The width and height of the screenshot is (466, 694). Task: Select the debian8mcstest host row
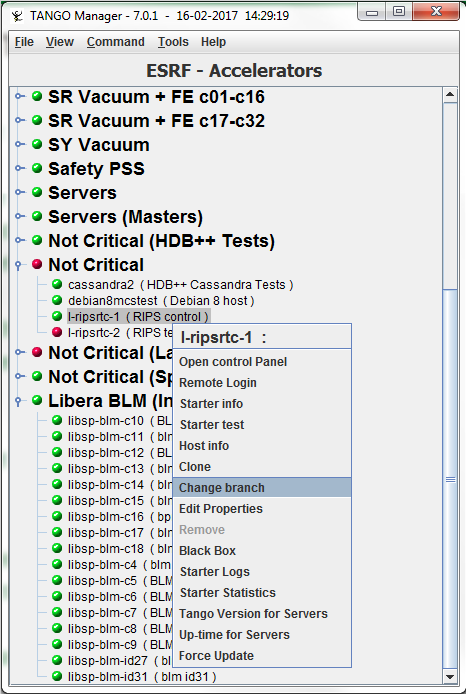tap(161, 301)
